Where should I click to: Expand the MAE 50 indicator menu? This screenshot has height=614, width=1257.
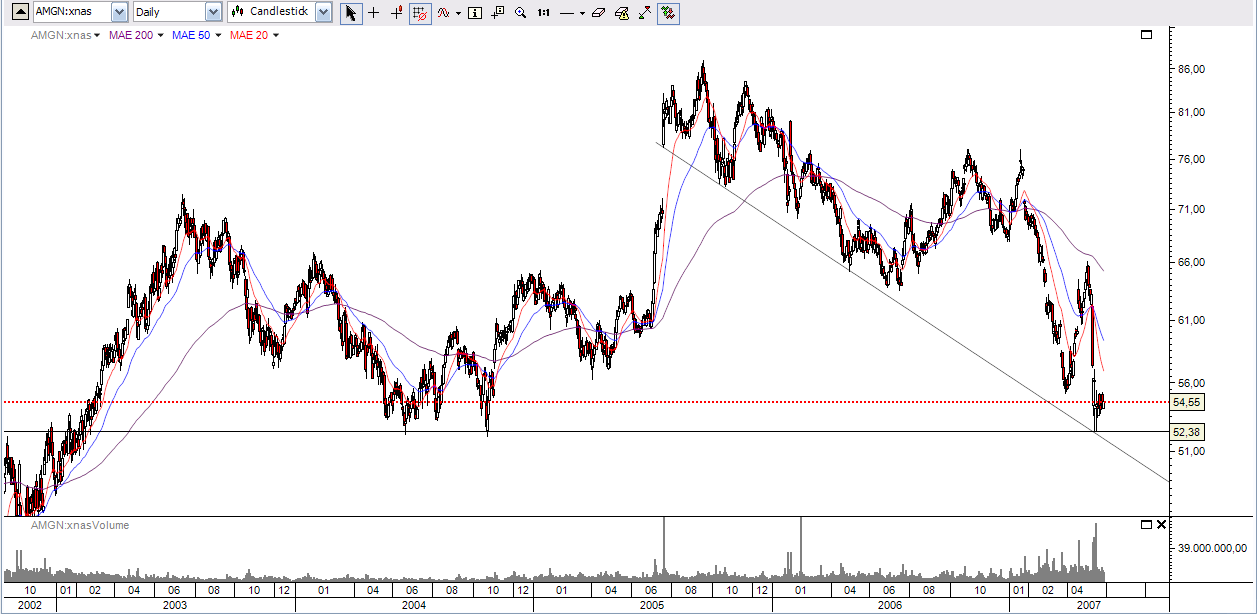click(219, 35)
